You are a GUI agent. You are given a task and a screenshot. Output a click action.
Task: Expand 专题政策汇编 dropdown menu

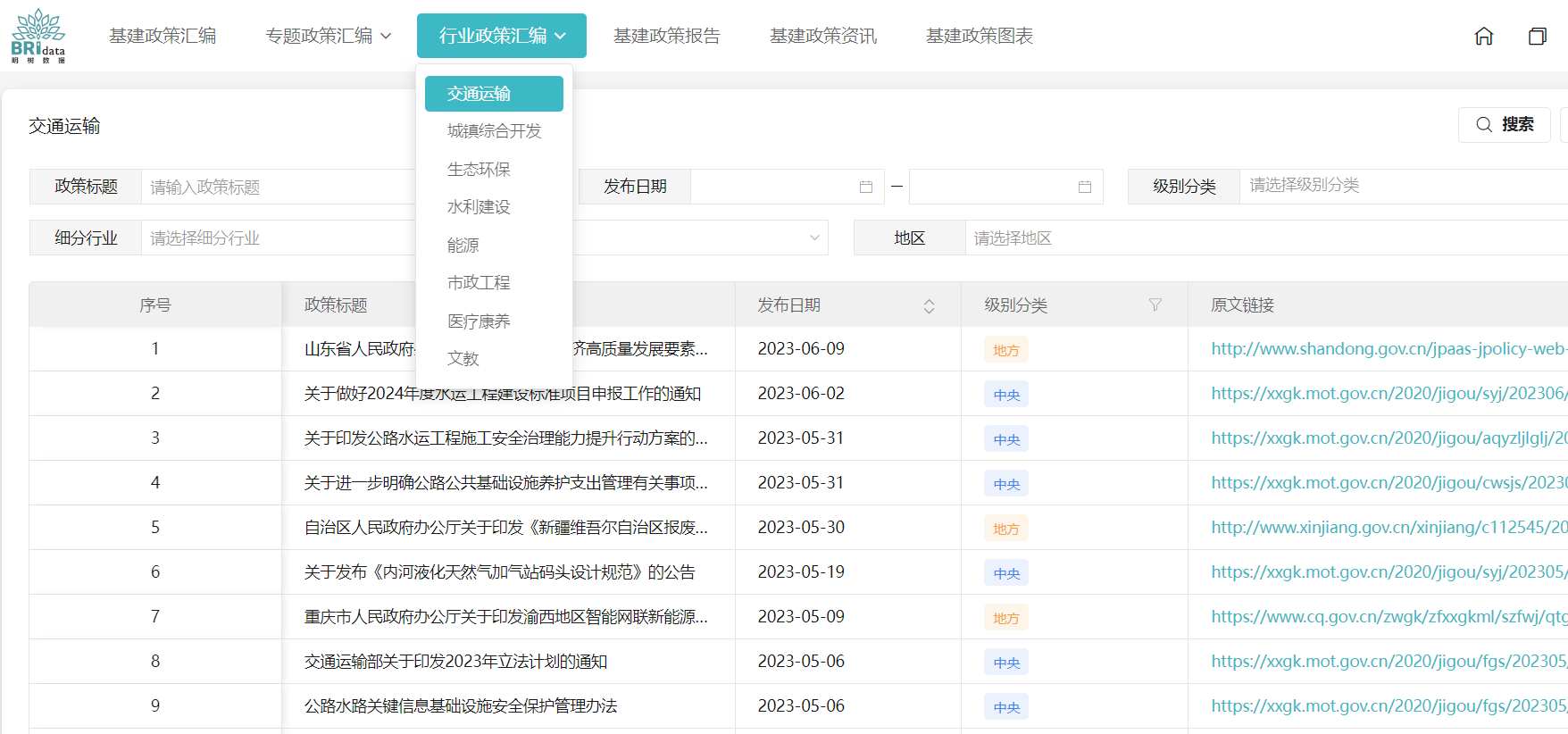coord(328,36)
